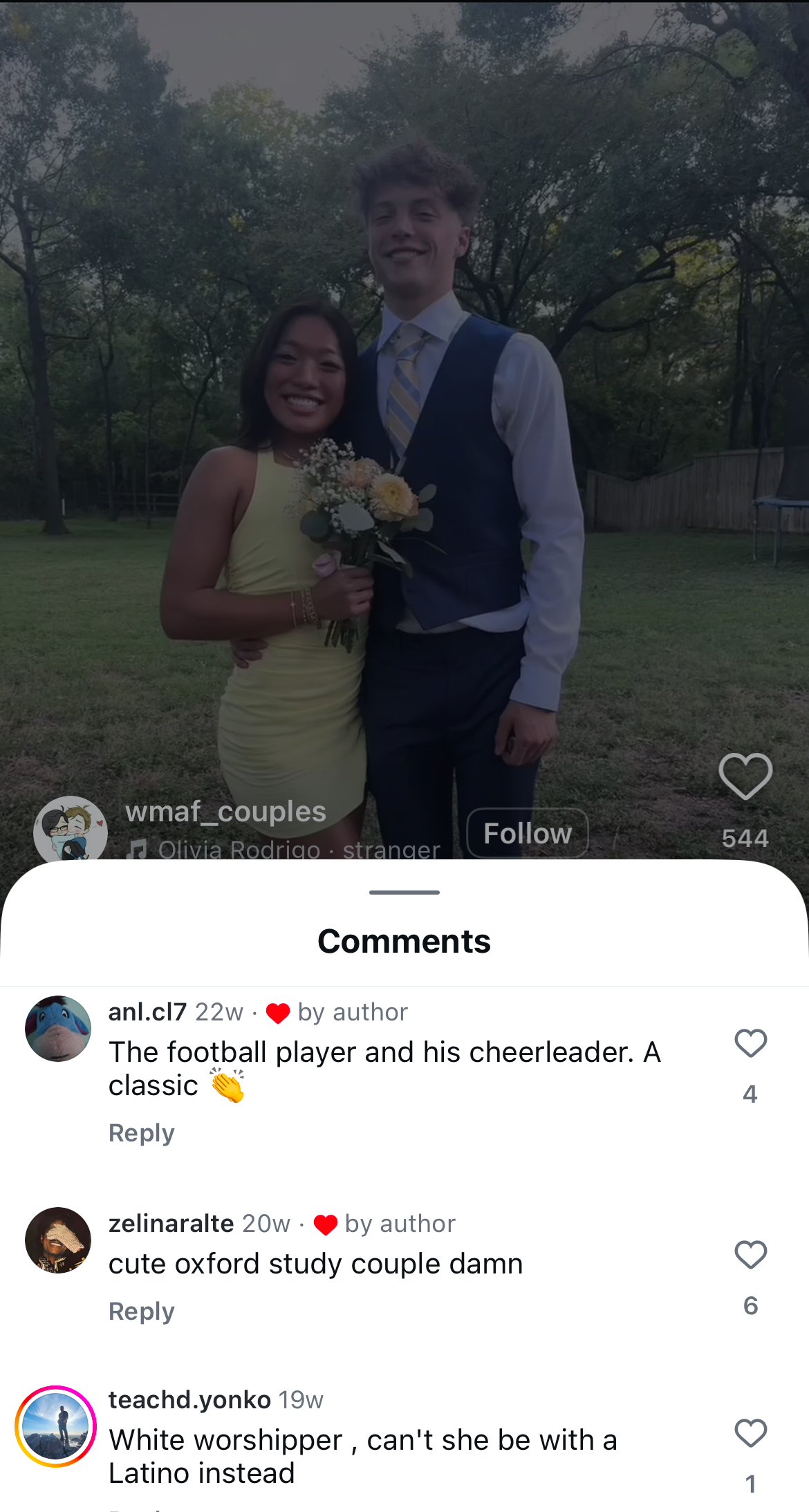
Task: Like teachd.yonko's comment
Action: pos(750,1433)
